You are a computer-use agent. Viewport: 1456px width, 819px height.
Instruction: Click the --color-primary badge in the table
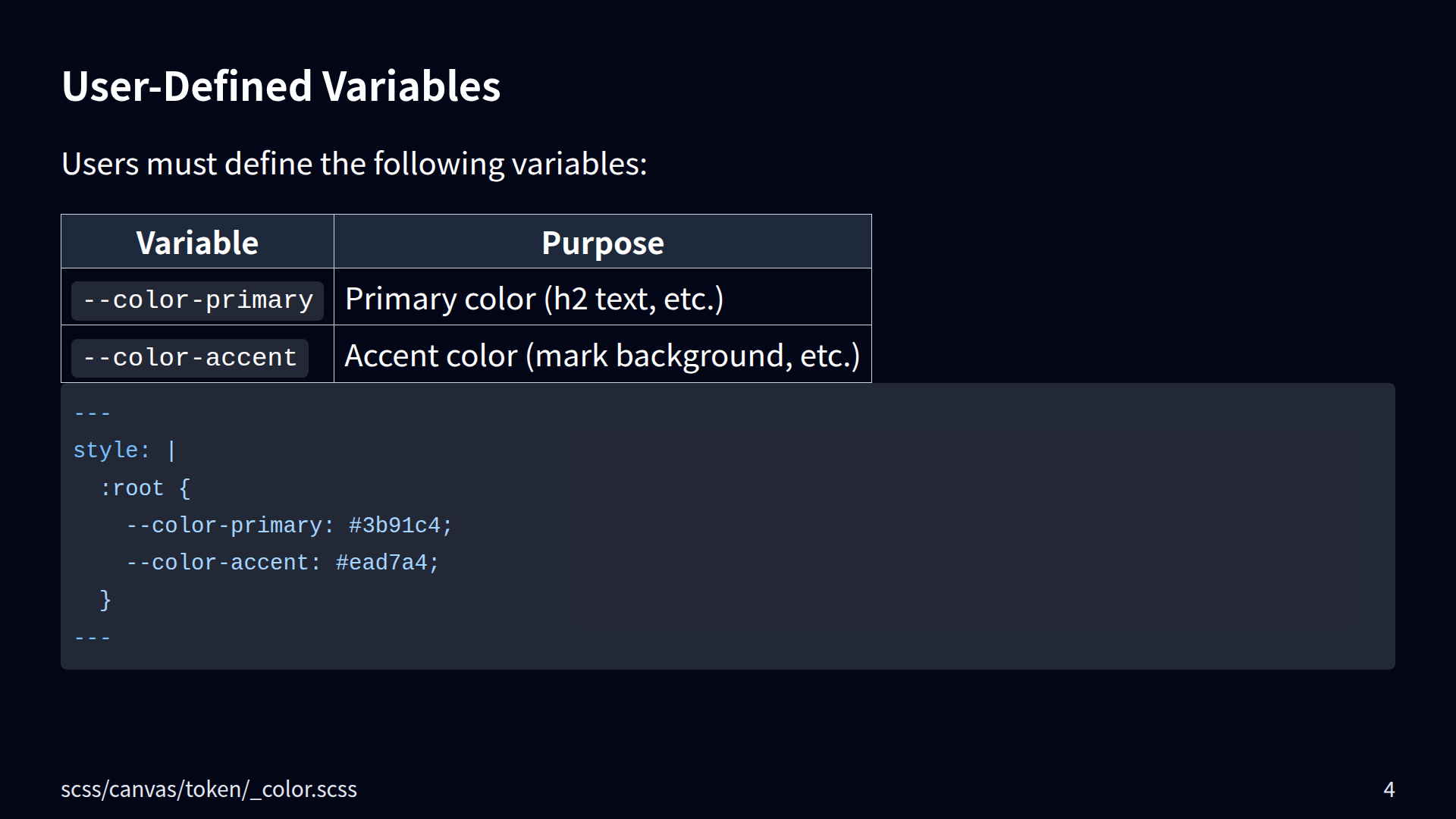point(197,300)
